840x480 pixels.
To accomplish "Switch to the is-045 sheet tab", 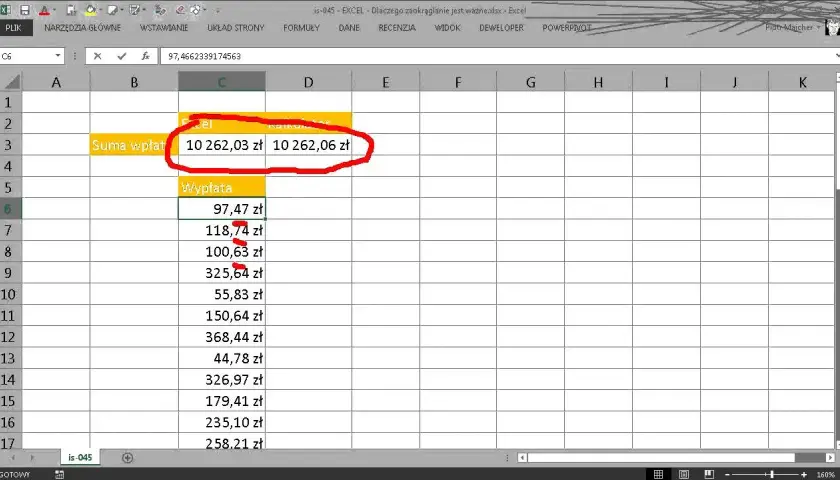I will [x=80, y=458].
